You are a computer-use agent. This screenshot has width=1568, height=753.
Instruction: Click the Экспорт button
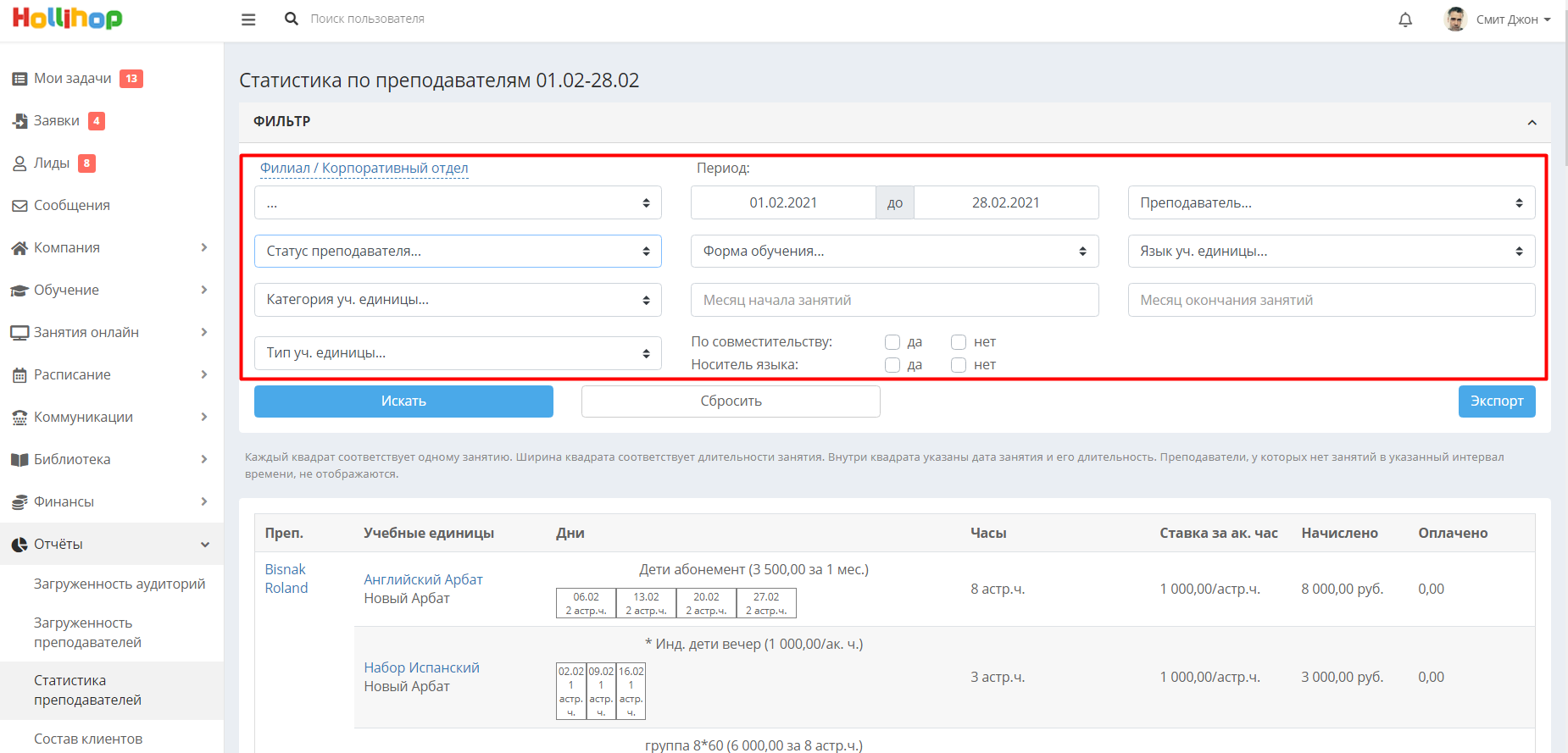coord(1497,401)
